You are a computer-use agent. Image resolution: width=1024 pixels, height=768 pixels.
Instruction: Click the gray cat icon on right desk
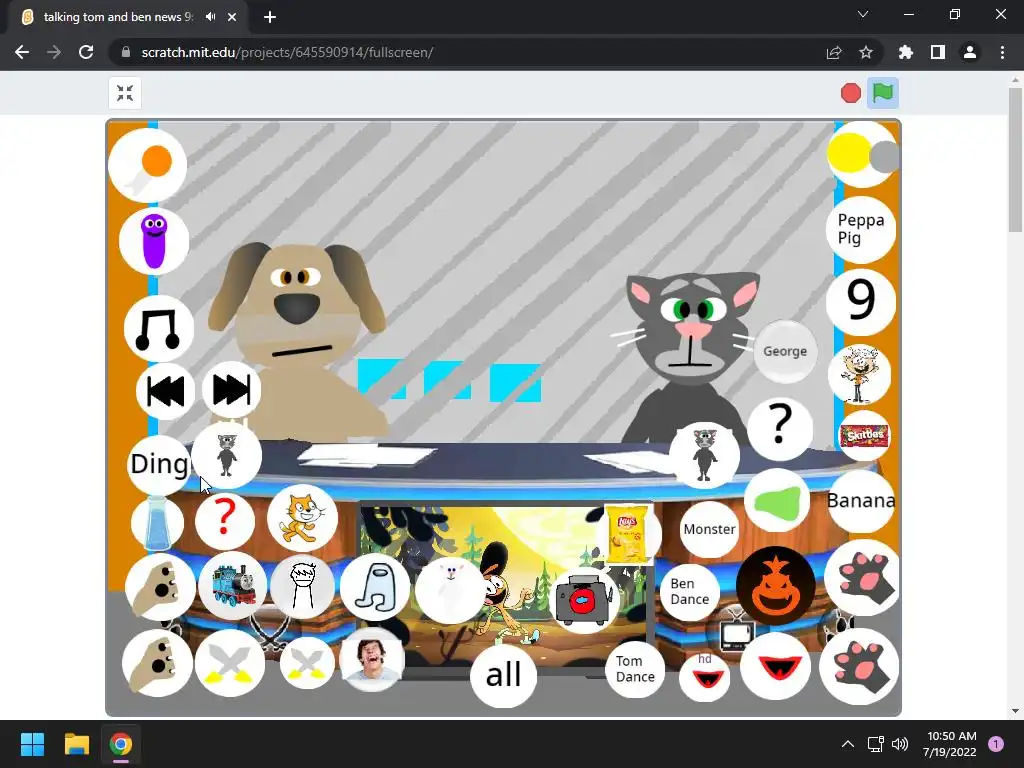[705, 455]
